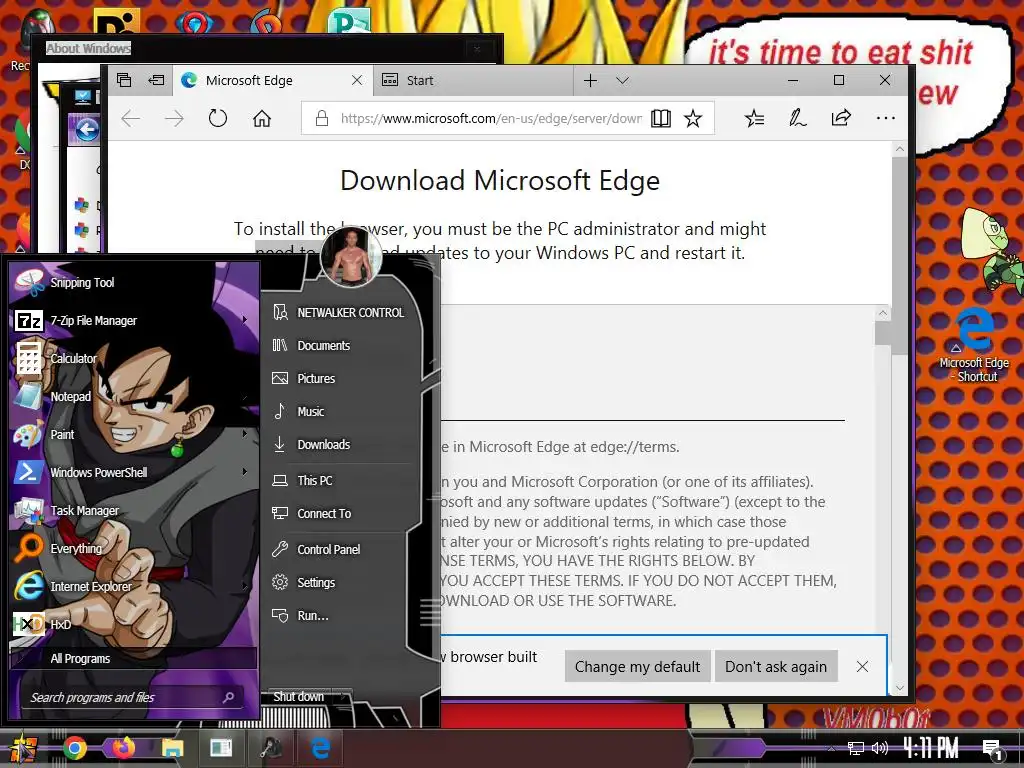Open HxD hex editor
This screenshot has height=768, width=1024.
134,624
